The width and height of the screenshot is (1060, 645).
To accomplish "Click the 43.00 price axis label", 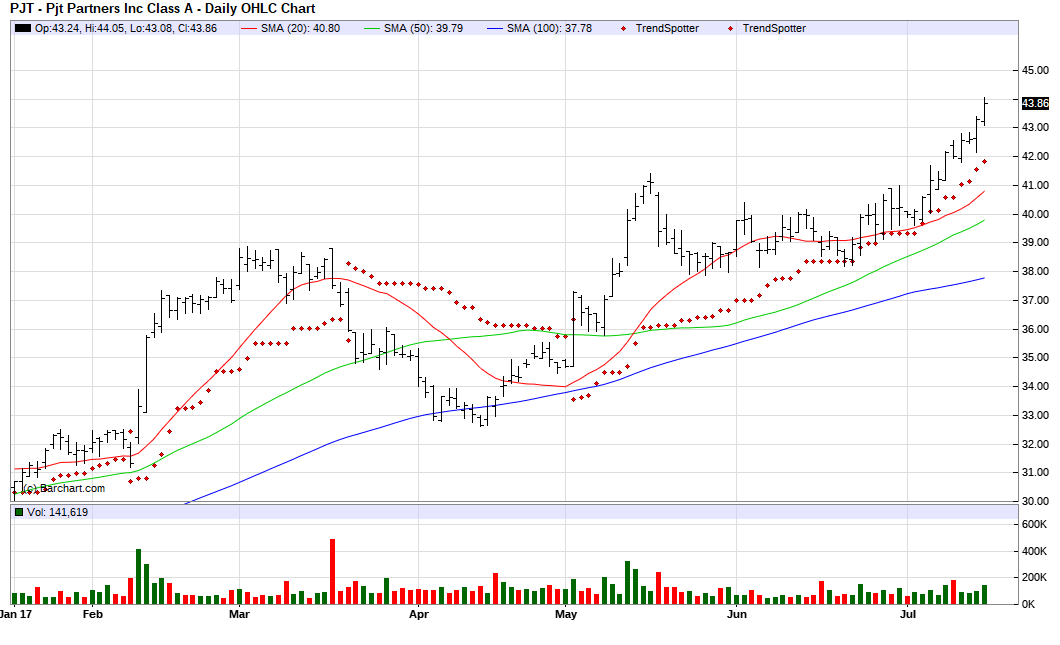I will click(1035, 127).
